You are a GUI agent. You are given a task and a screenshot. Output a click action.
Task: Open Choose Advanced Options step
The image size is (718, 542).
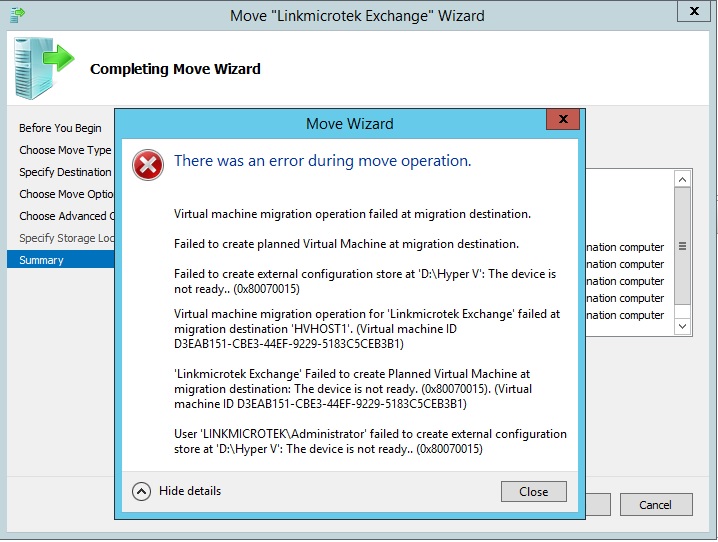66,216
